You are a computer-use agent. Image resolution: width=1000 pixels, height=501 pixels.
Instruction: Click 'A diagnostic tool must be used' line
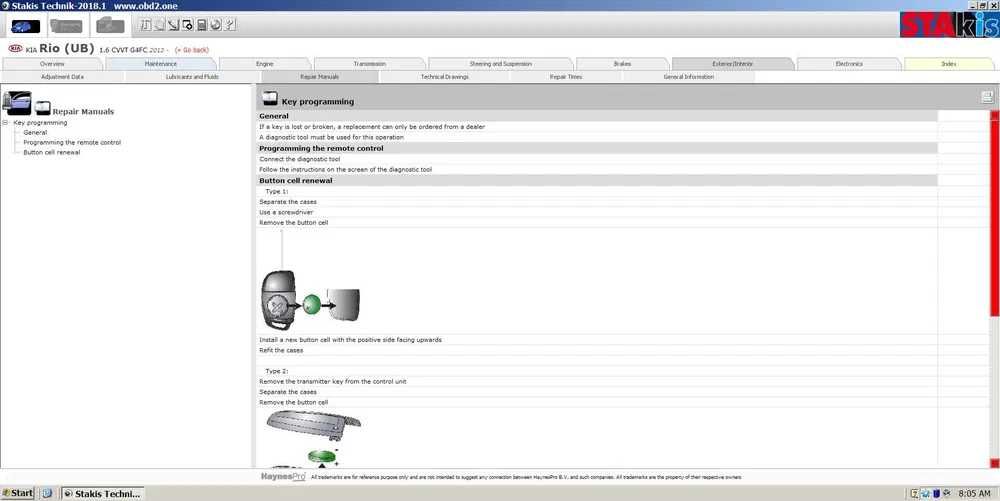[332, 137]
